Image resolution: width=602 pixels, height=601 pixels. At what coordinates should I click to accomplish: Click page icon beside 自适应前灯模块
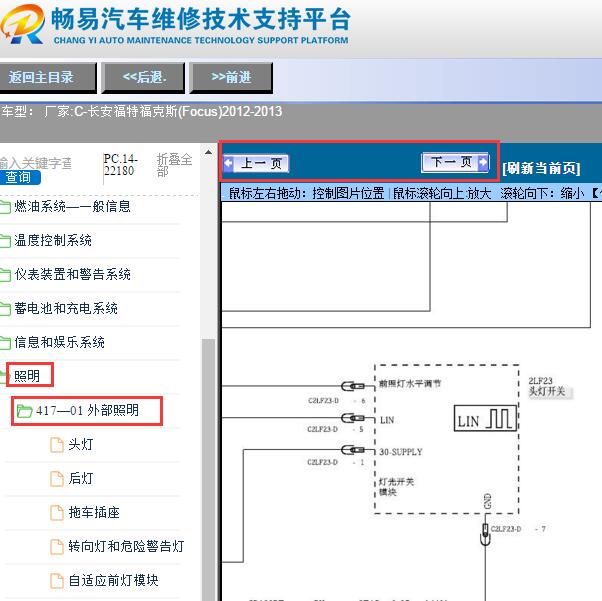[57, 580]
